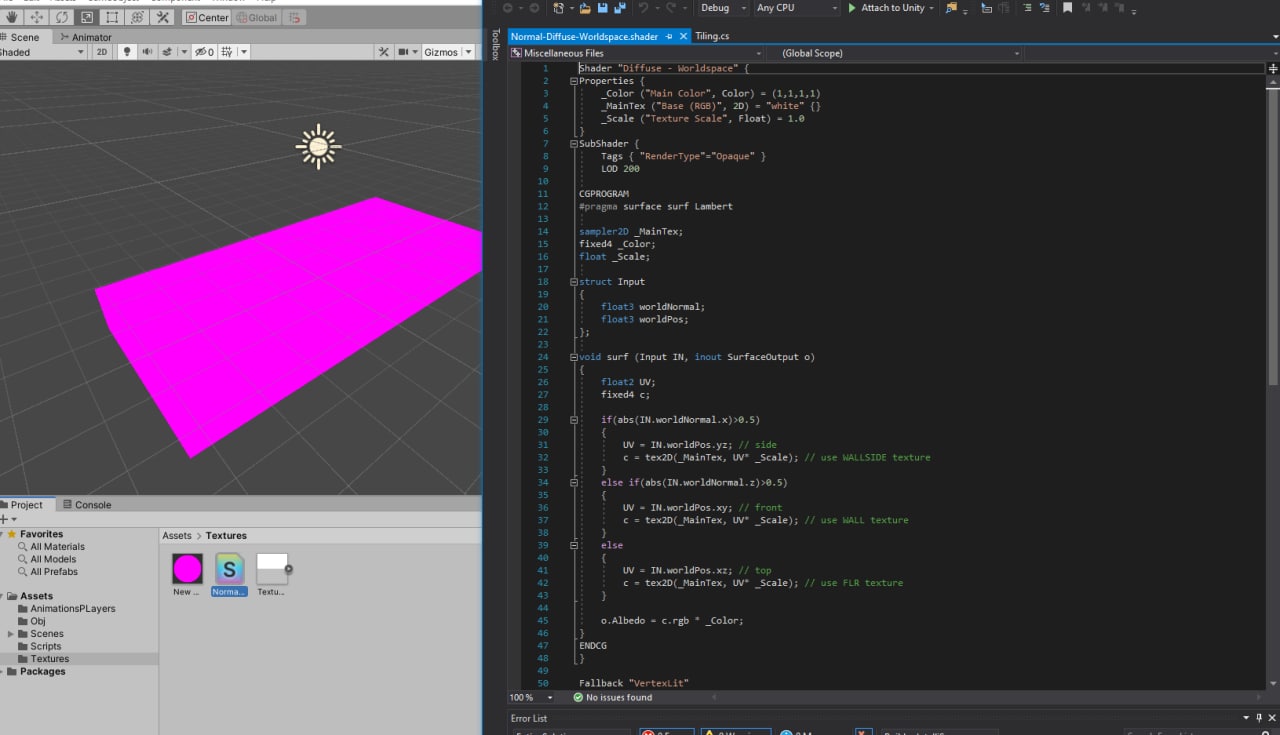This screenshot has height=735, width=1280.
Task: Select the magenta New material thumbnail
Action: pos(187,569)
